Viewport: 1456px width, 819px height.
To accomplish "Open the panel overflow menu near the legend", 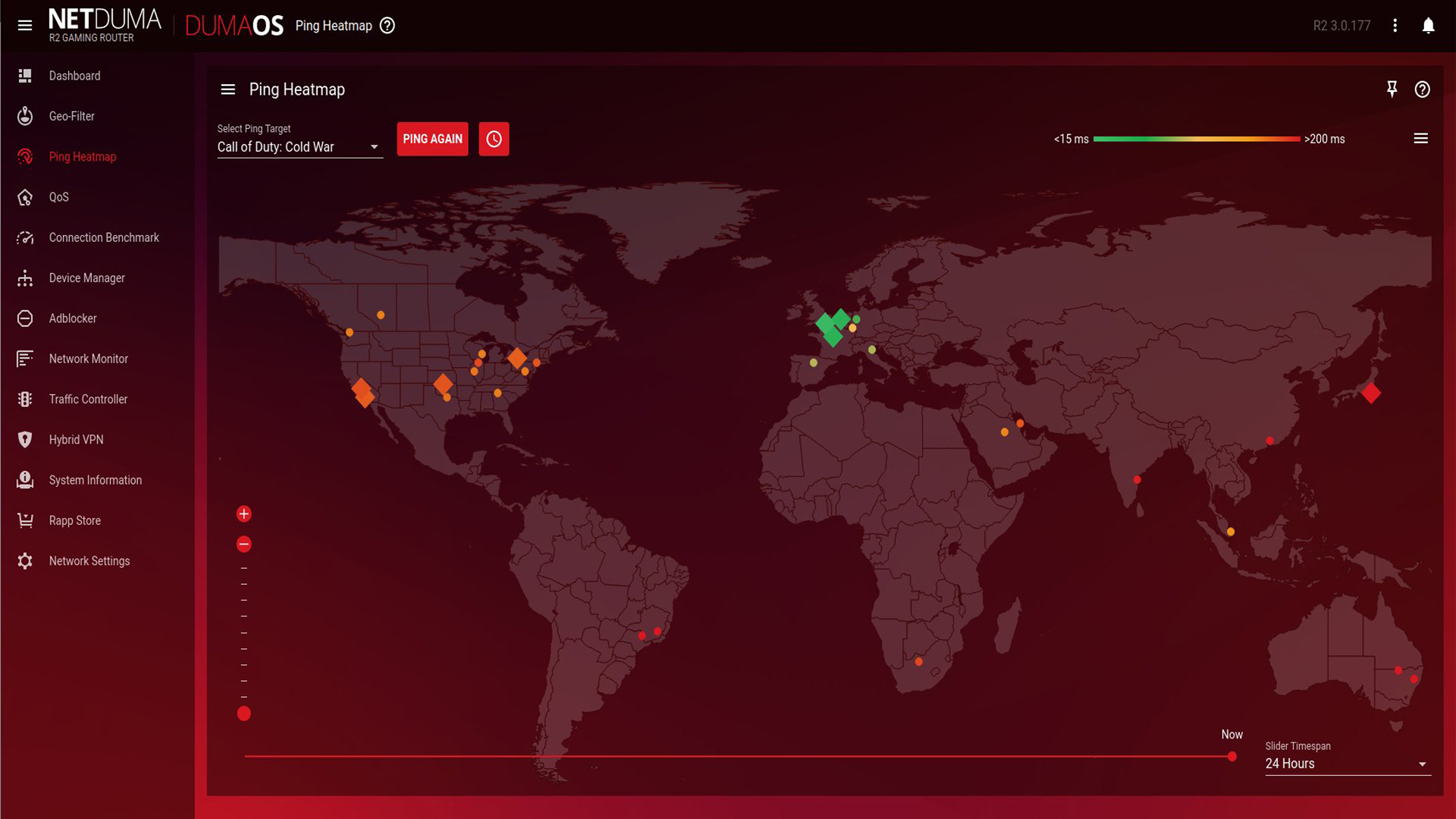I will [1421, 139].
